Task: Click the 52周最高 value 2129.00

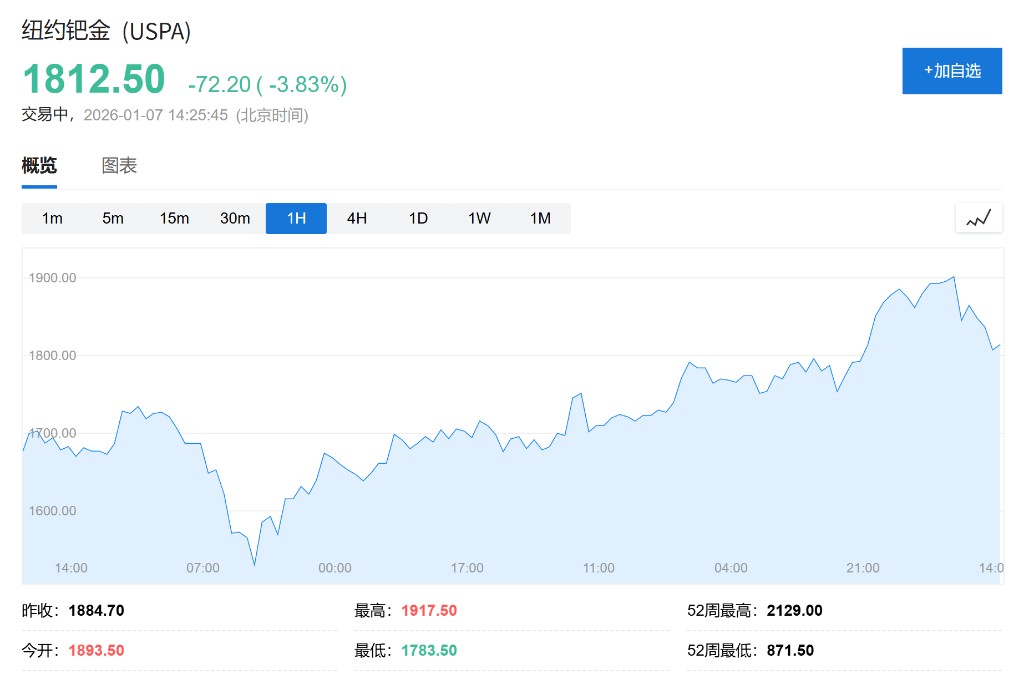Action: pos(794,610)
